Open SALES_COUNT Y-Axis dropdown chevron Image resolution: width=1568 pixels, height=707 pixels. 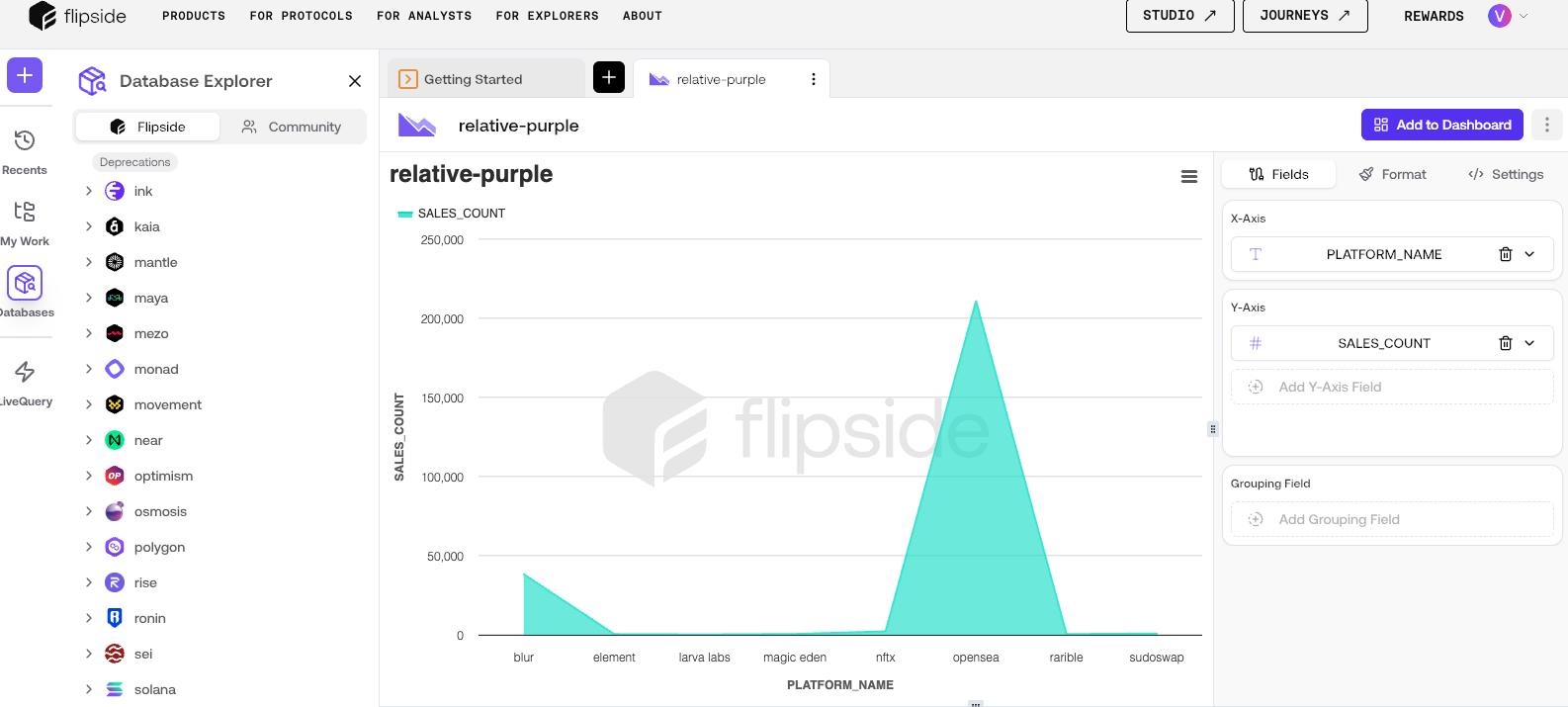tap(1529, 343)
